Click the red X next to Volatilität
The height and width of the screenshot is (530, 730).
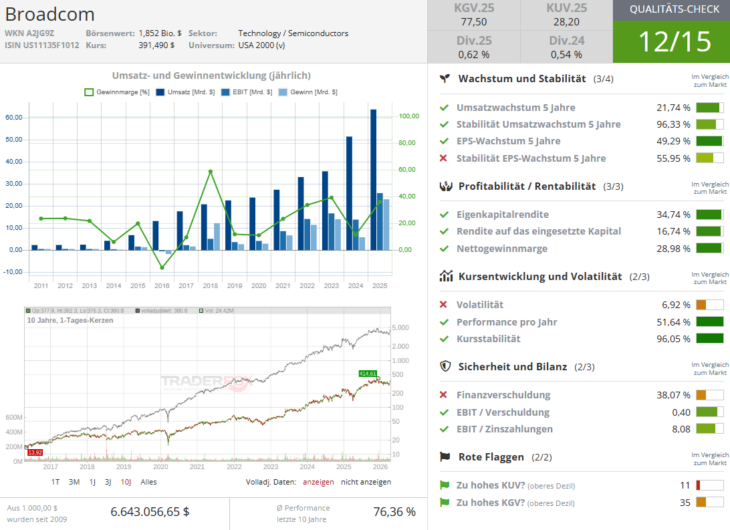pyautogui.click(x=443, y=305)
